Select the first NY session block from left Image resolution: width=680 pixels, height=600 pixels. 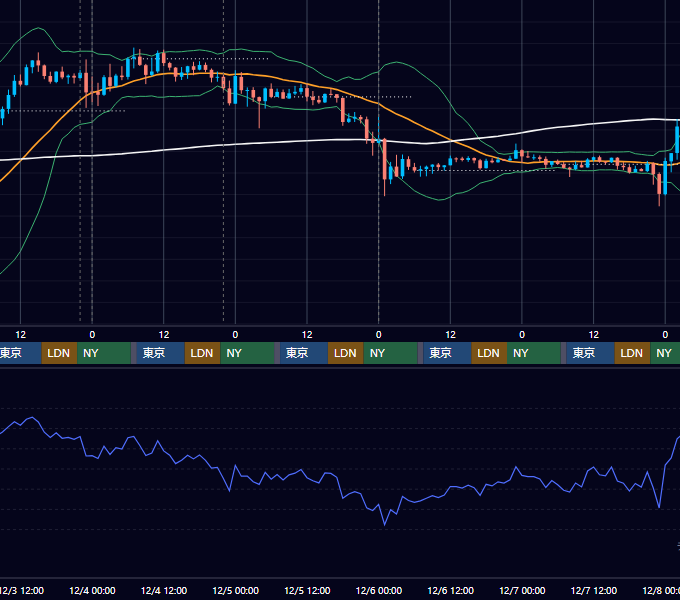pyautogui.click(x=104, y=353)
